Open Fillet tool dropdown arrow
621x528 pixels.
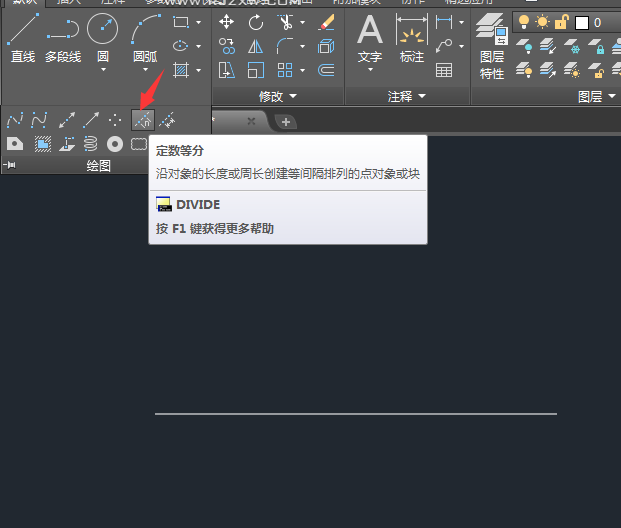click(x=303, y=46)
